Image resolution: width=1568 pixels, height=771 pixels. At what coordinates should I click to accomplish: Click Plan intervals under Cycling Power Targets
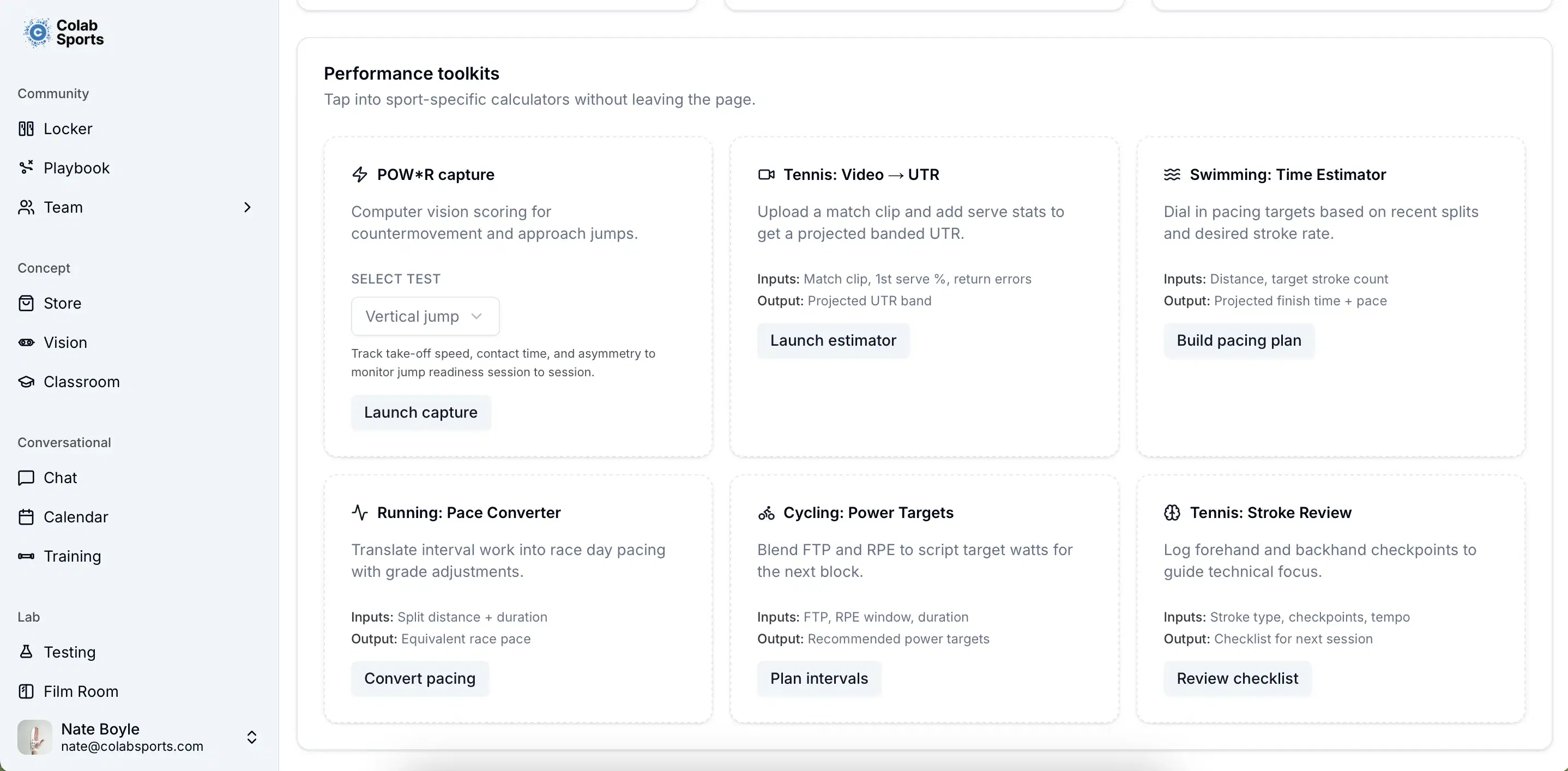pos(819,678)
